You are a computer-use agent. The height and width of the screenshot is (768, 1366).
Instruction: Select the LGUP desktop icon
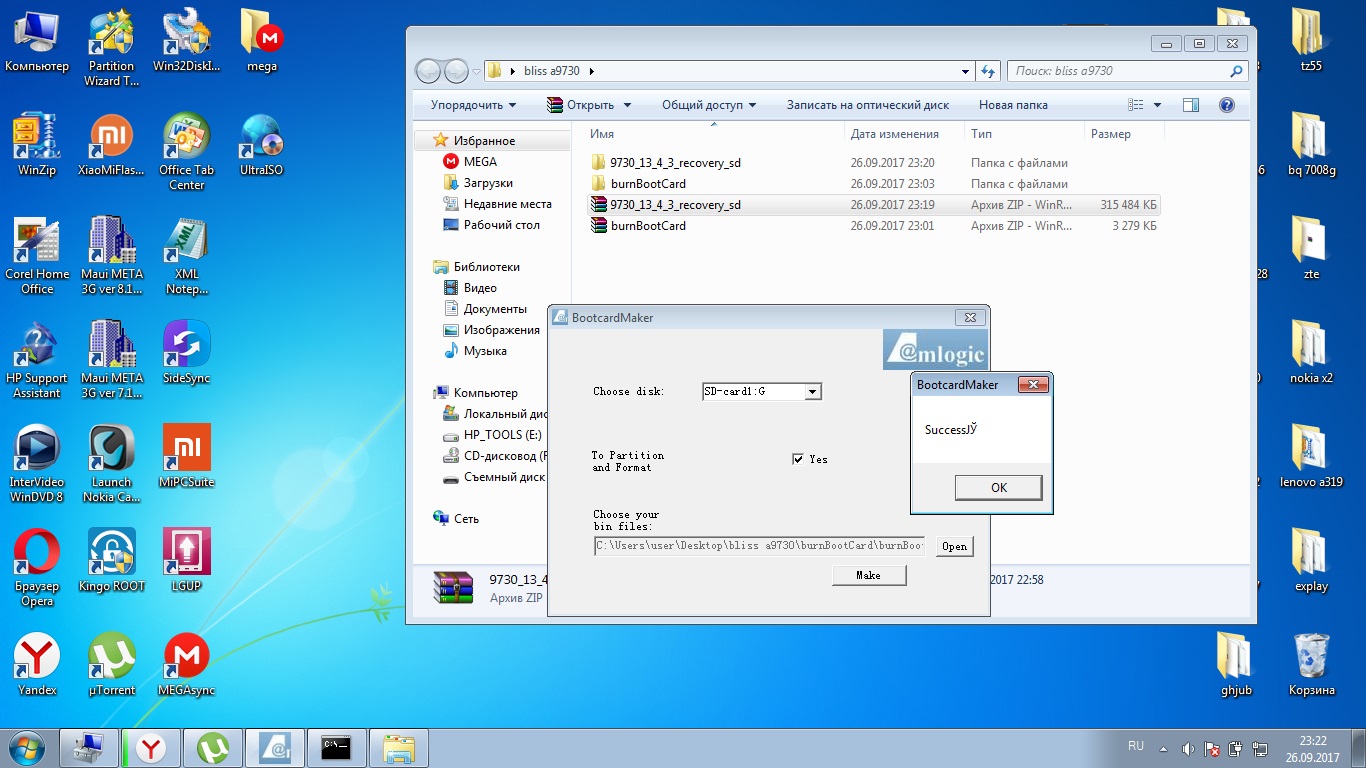coord(186,561)
